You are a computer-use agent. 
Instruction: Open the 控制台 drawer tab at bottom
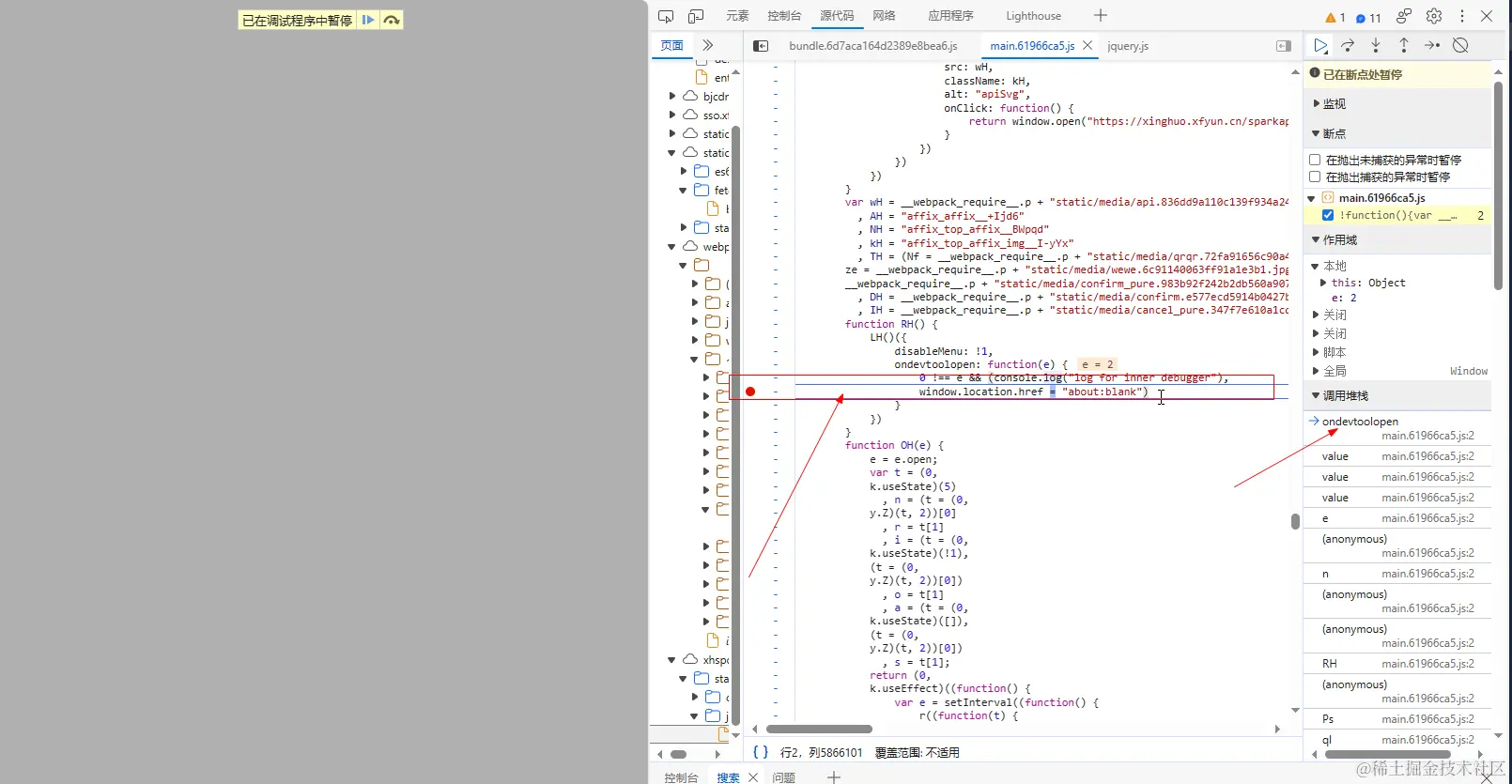click(681, 777)
